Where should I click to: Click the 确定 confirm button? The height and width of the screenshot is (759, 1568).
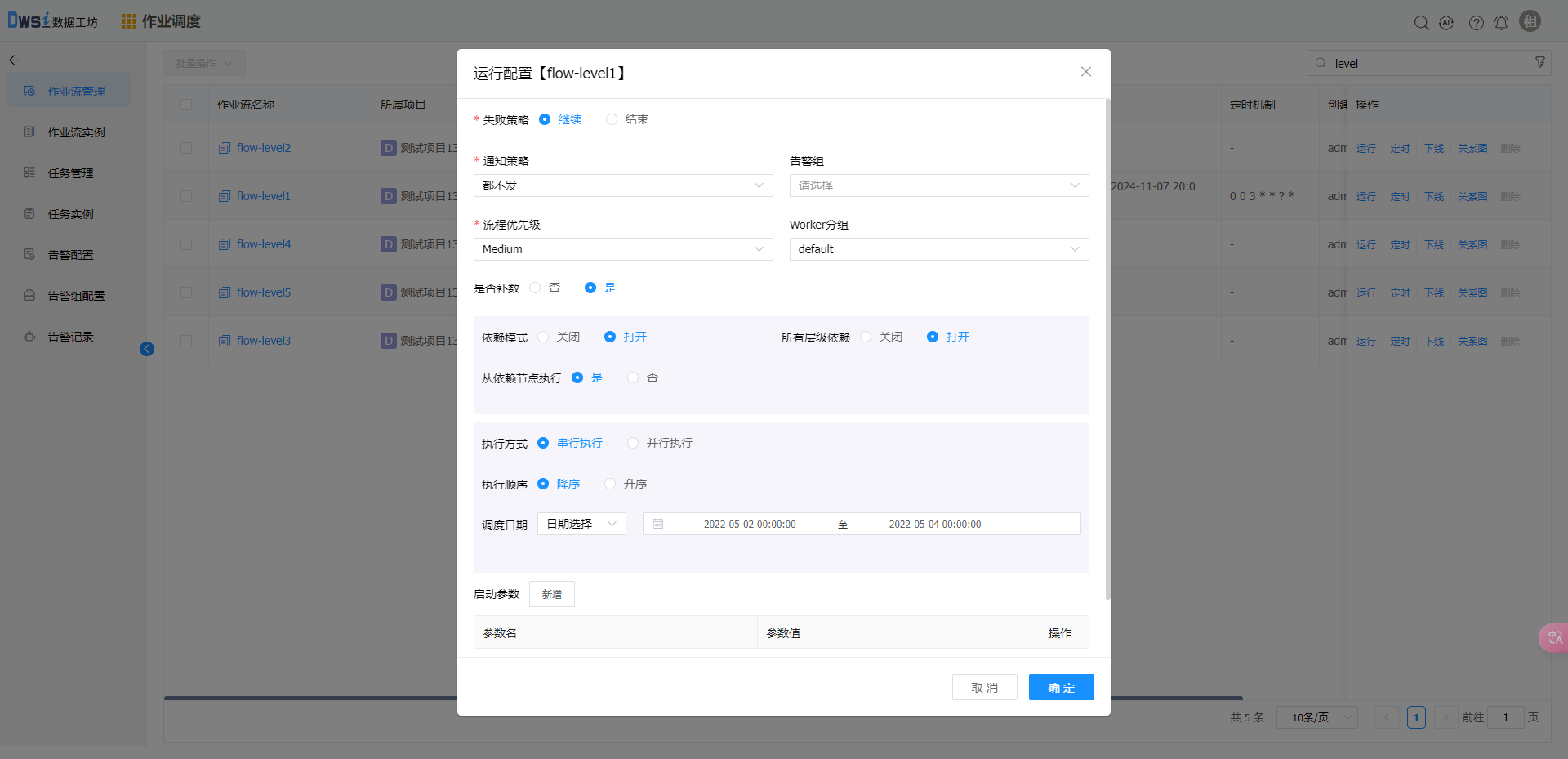point(1061,688)
